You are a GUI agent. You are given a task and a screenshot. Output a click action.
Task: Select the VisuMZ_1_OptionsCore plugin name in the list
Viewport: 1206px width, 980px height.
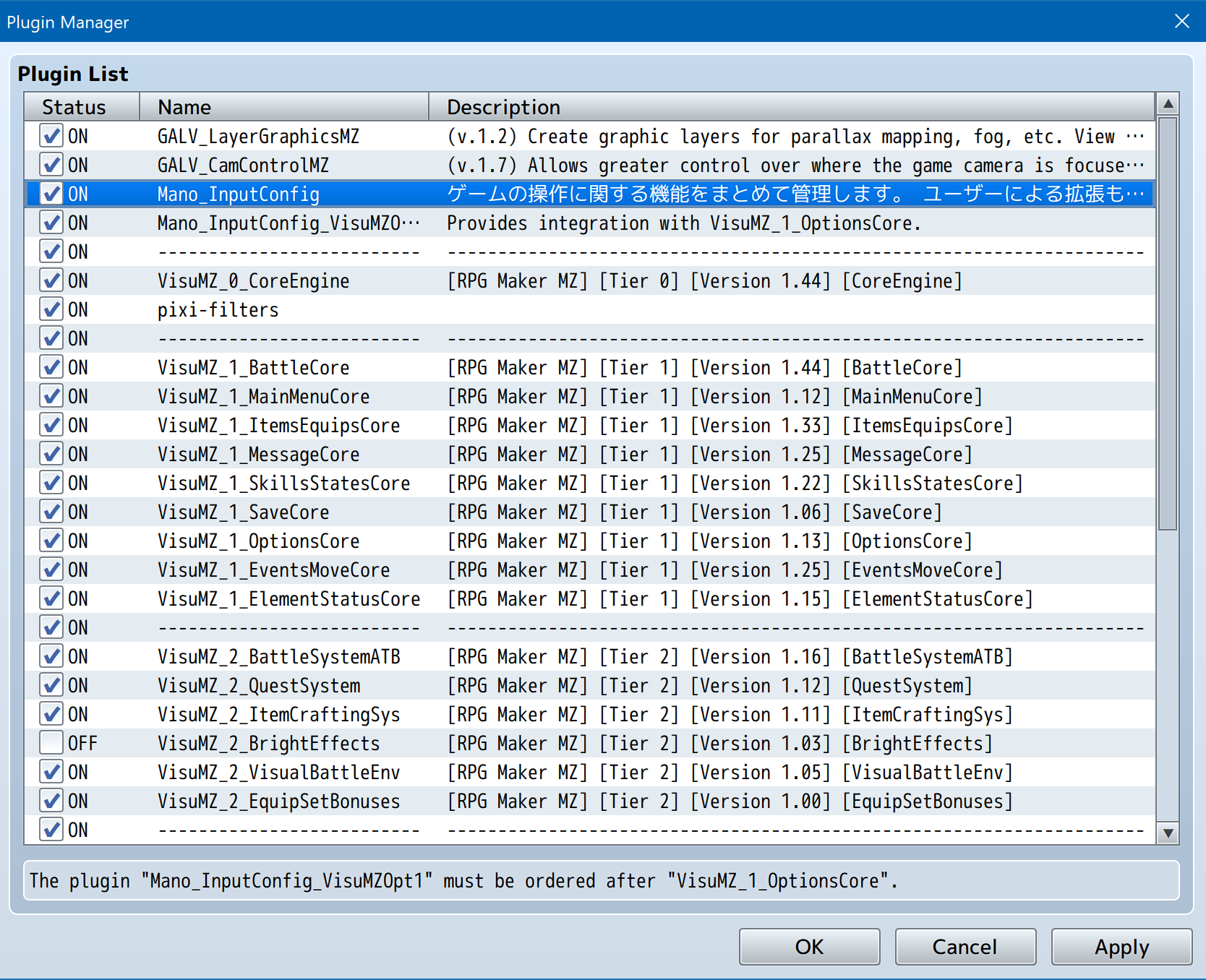258,541
